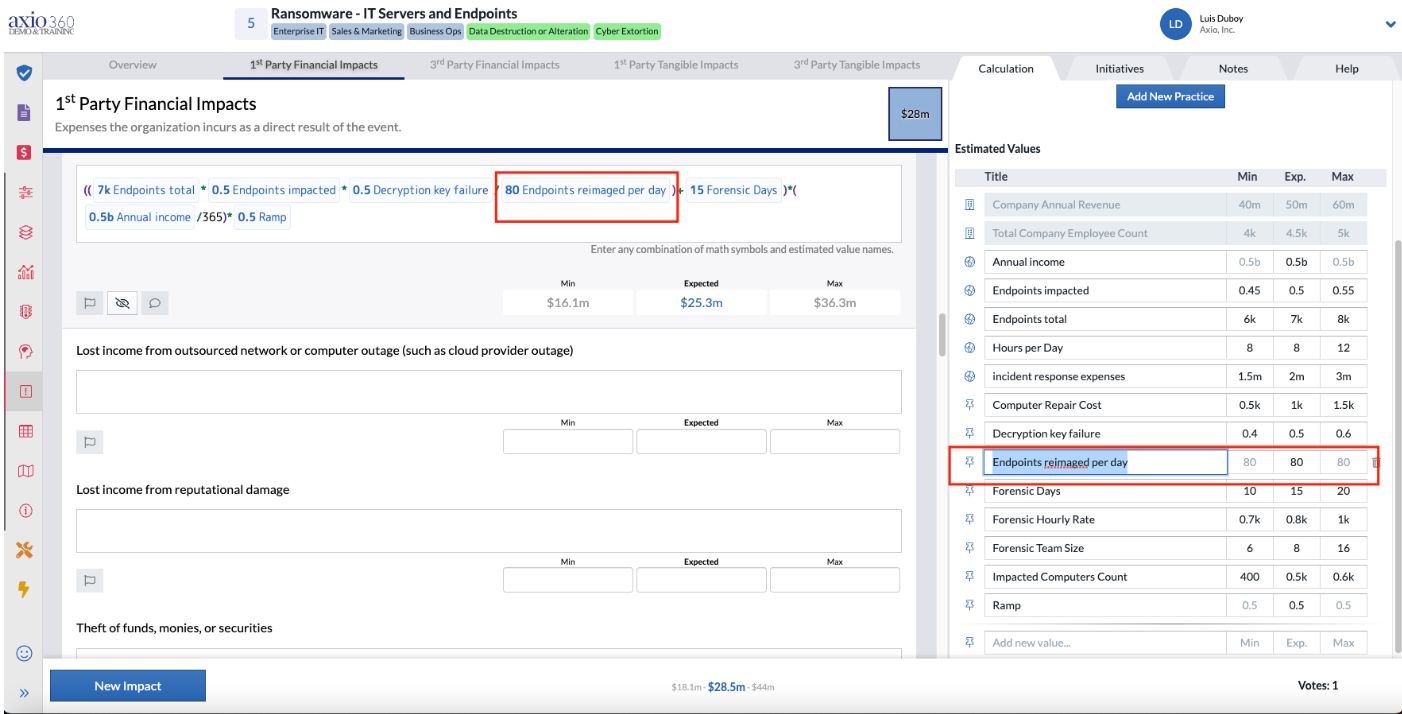This screenshot has width=1402, height=714.
Task: Open the map icon in sidebar
Action: (x=25, y=471)
